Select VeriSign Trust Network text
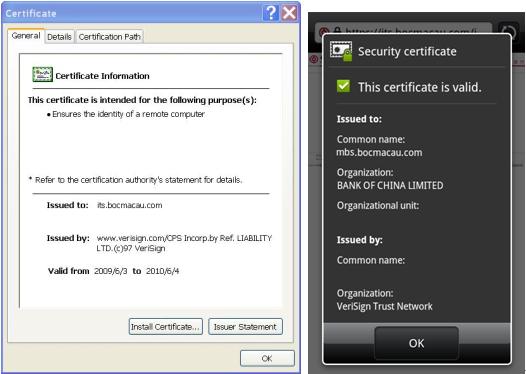The height and width of the screenshot is (374, 526). coord(384,306)
